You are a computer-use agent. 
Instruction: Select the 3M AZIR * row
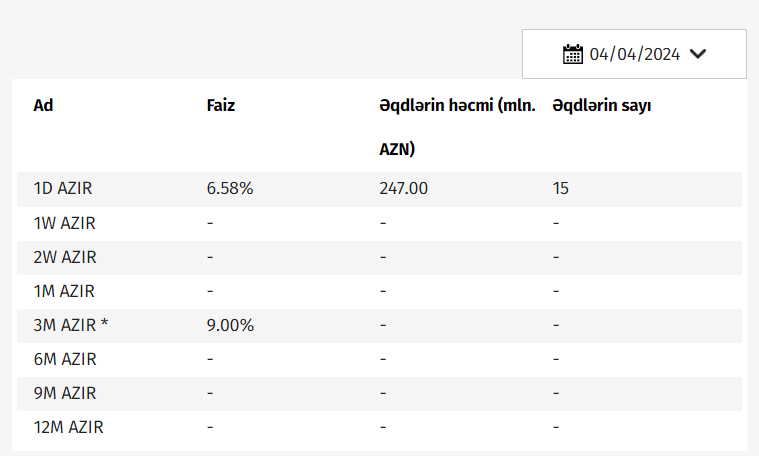[x=71, y=325]
